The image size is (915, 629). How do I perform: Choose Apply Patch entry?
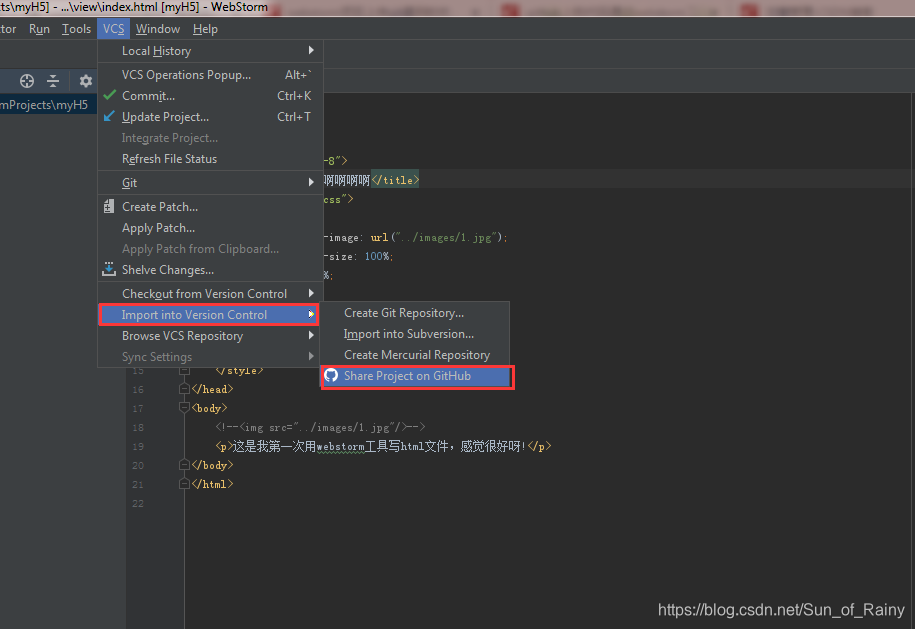(x=210, y=228)
